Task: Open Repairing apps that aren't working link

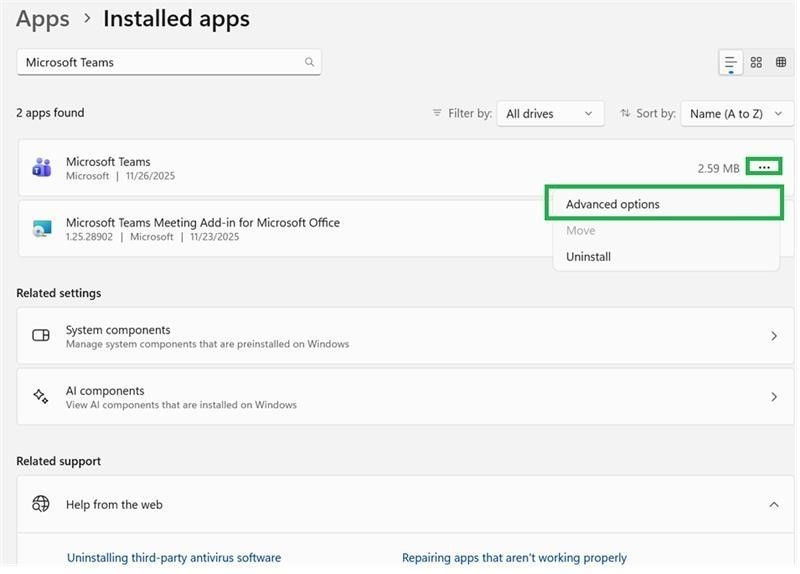Action: pos(514,558)
